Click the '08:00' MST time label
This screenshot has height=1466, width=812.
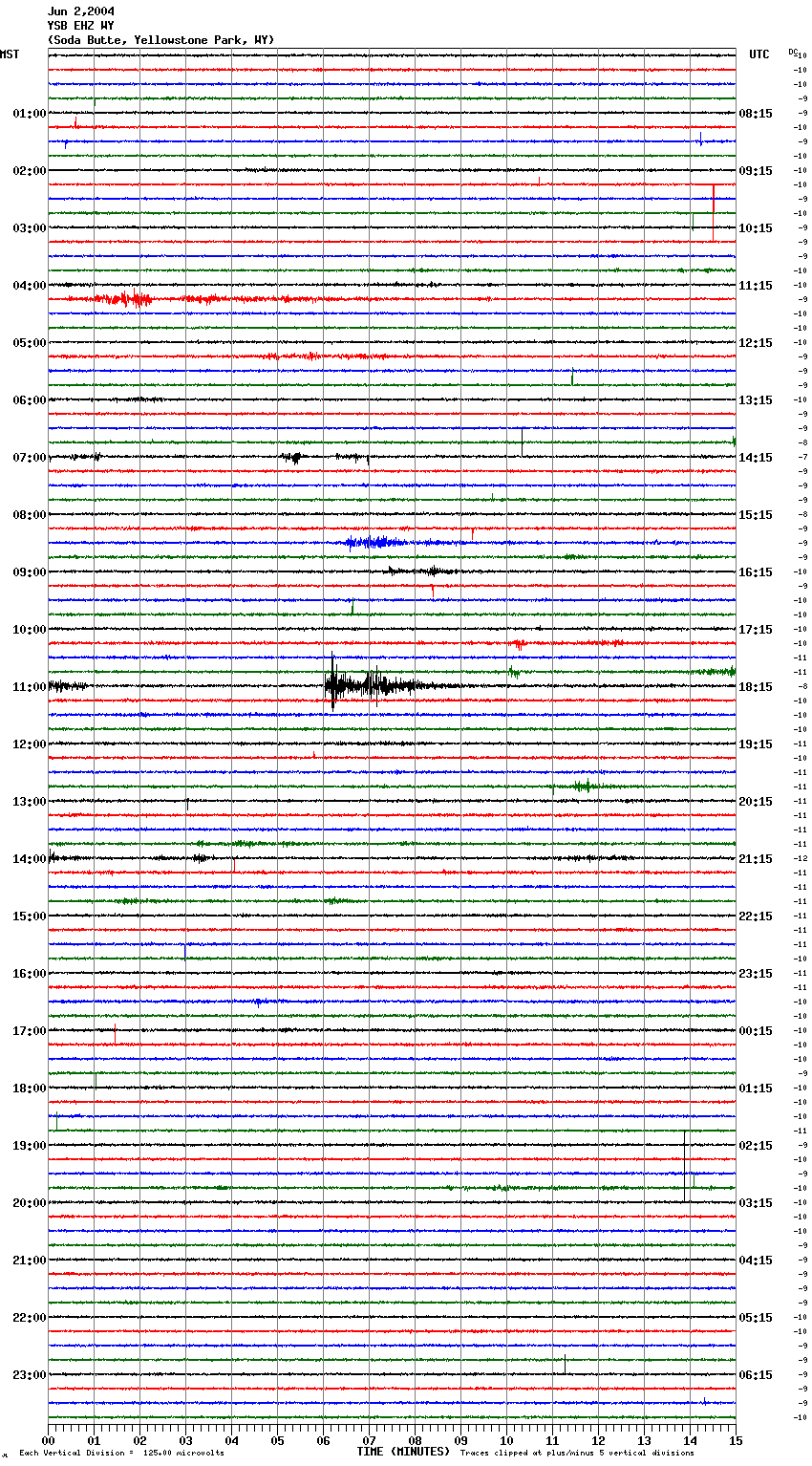point(30,515)
